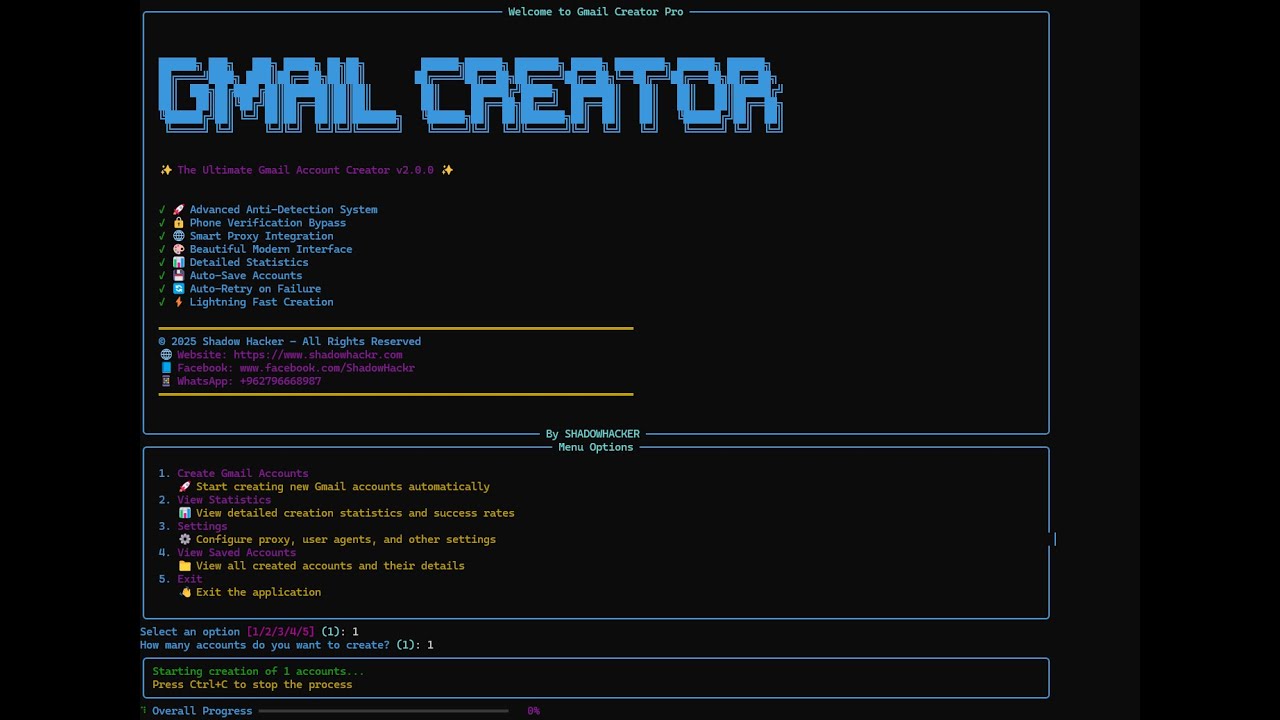Viewport: 1280px width, 720px height.
Task: Click Start creating new Gmail accounts automatically description
Action: pos(343,486)
